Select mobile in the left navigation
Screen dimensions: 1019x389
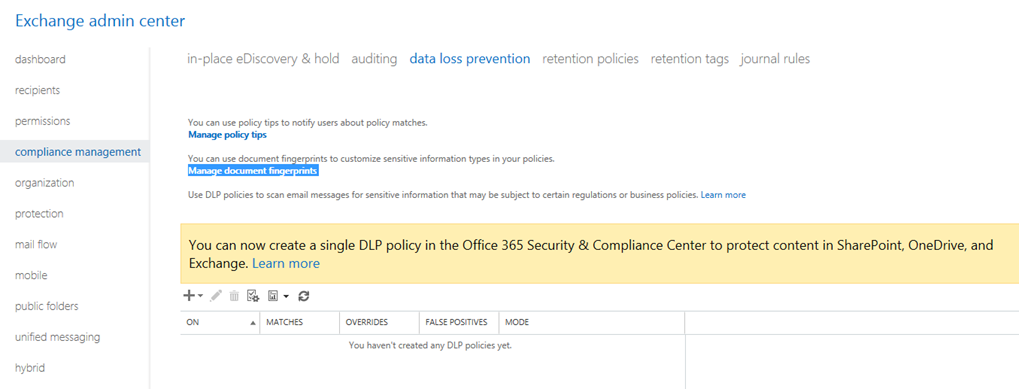tap(31, 275)
